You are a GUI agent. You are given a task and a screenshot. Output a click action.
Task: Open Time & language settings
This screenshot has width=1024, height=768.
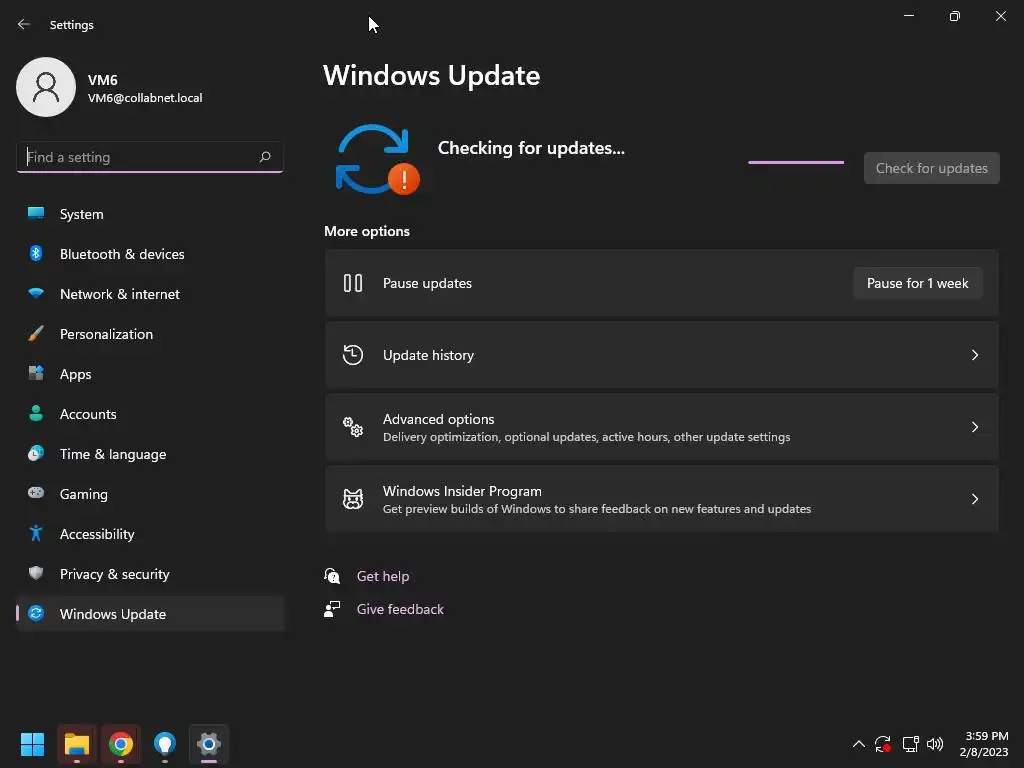150,454
